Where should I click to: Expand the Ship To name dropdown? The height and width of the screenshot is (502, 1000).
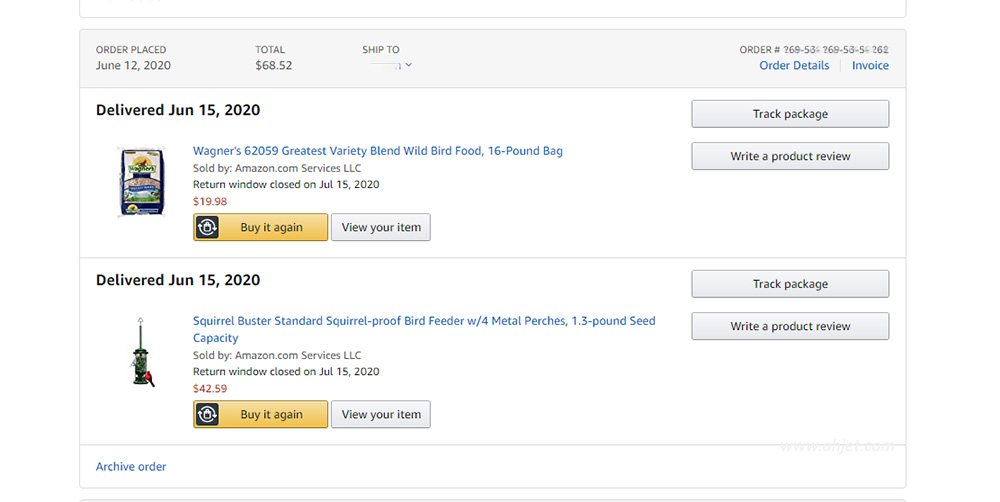tap(390, 65)
